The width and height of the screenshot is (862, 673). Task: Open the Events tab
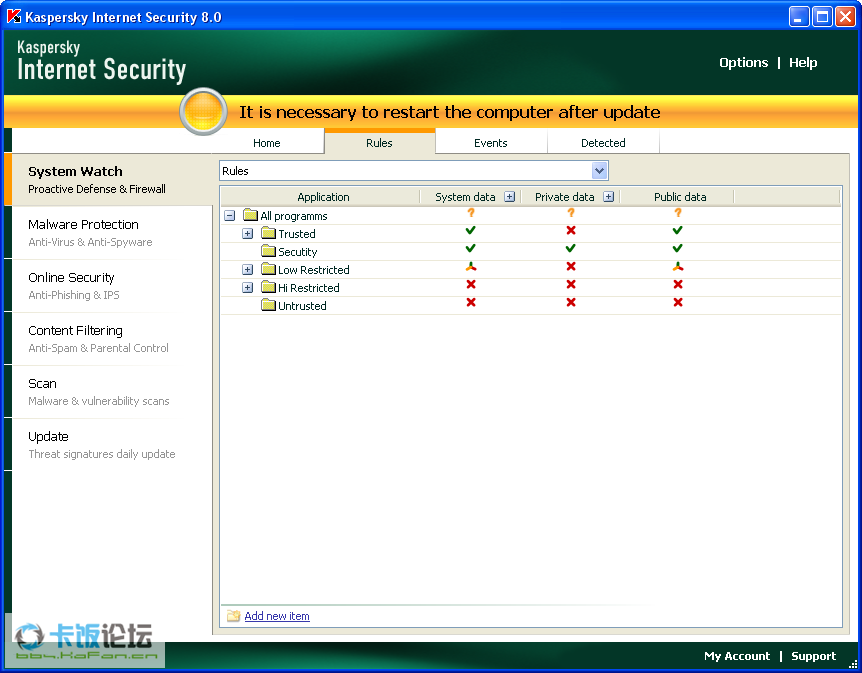point(490,142)
